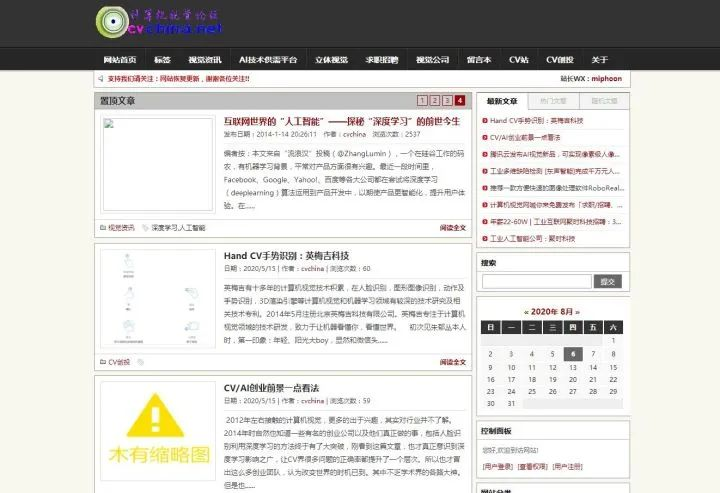Select featured slide number 4
720x493 pixels.
pyautogui.click(x=460, y=101)
